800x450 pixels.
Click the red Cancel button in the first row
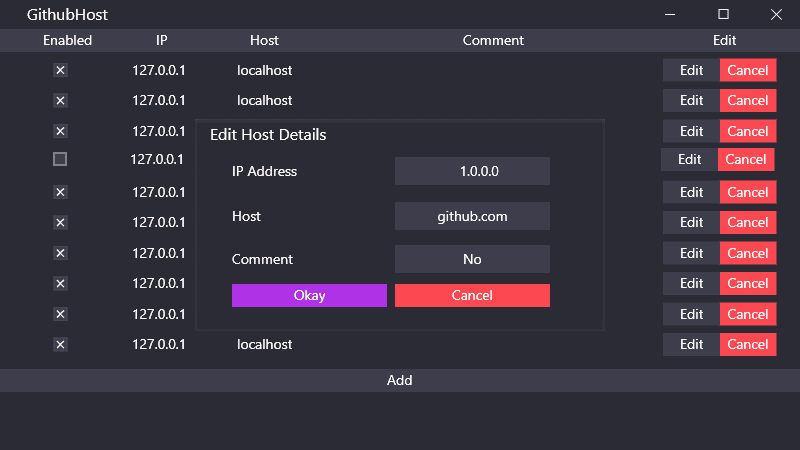[748, 70]
